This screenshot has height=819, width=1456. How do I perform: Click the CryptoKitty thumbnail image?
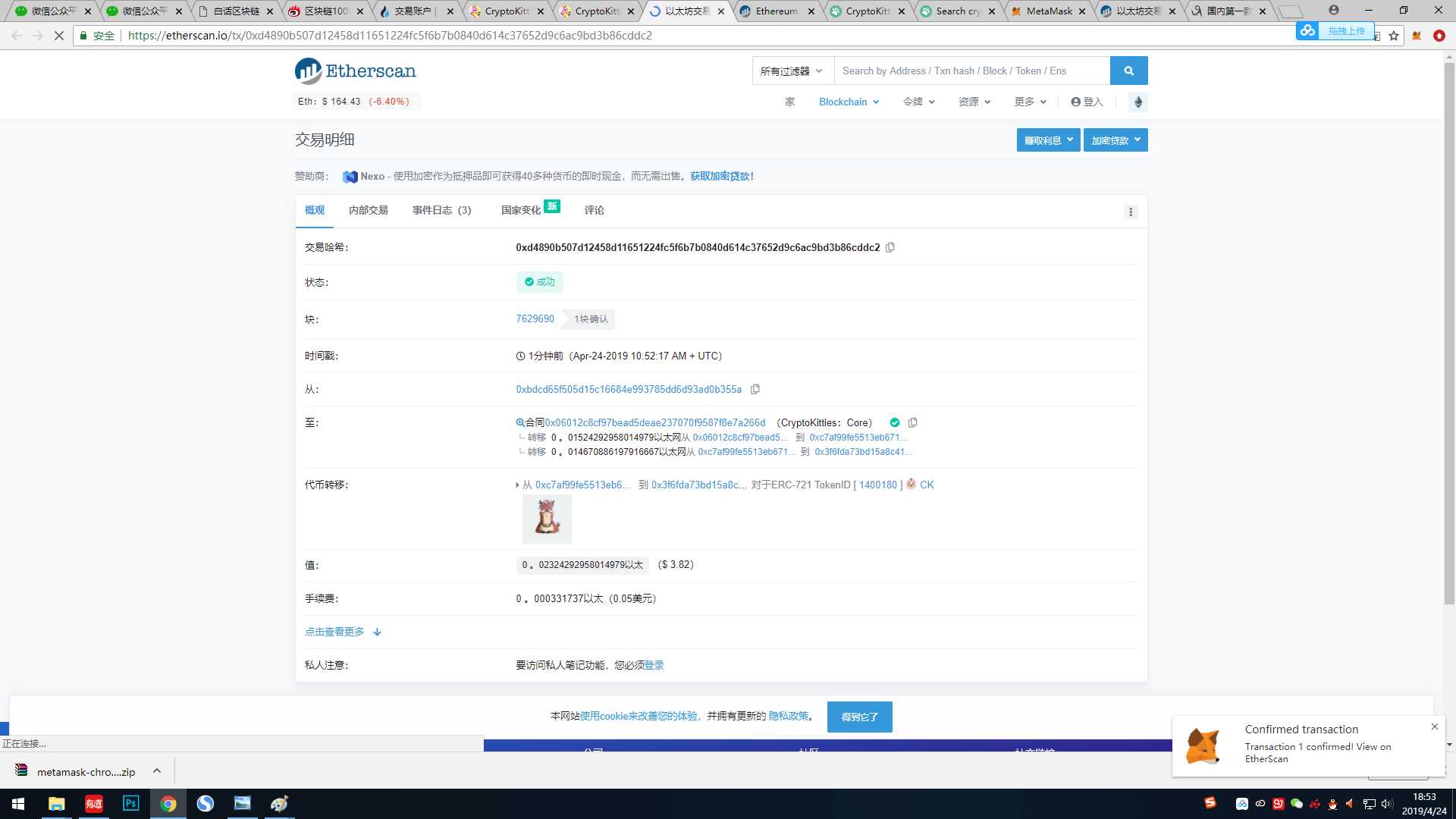coord(547,519)
